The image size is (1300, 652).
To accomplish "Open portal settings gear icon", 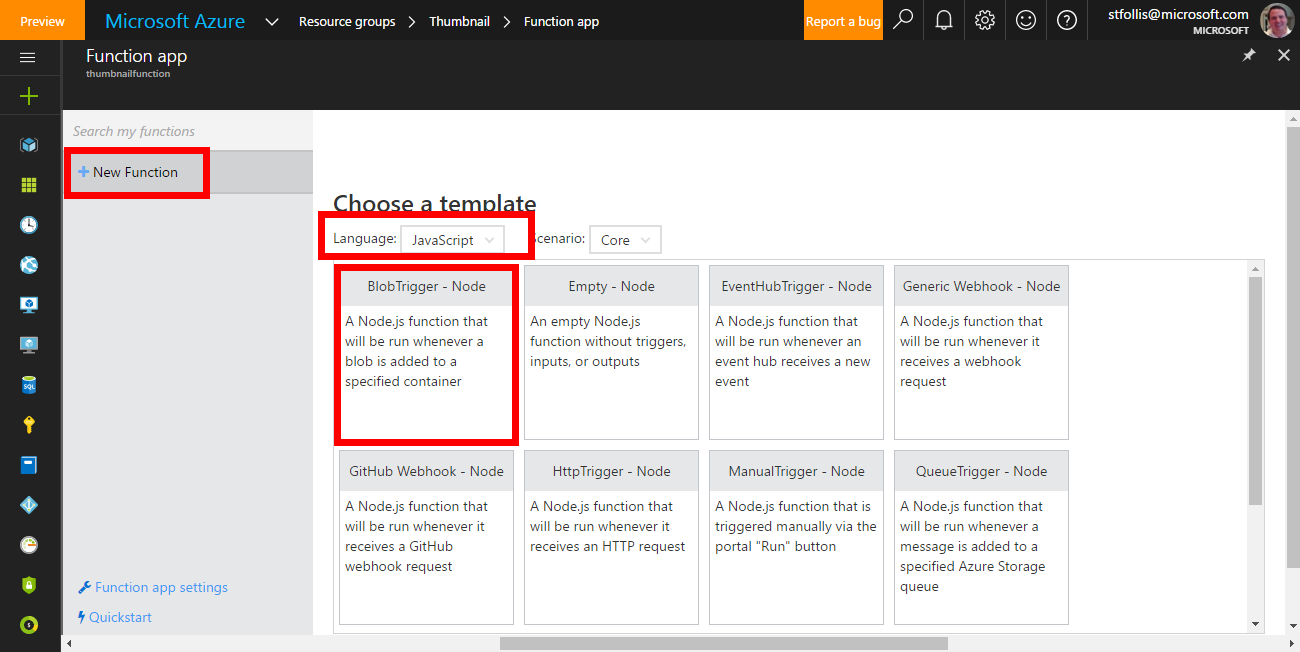I will point(985,20).
